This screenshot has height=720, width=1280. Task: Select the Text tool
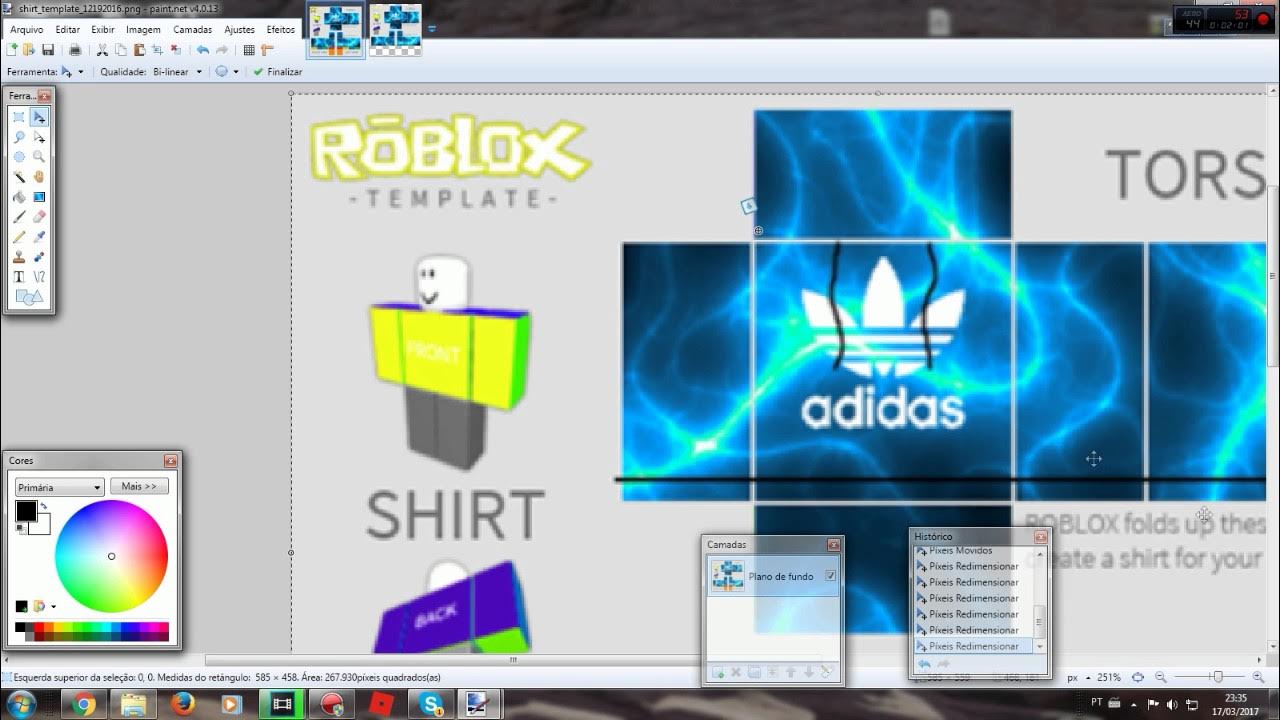[19, 277]
